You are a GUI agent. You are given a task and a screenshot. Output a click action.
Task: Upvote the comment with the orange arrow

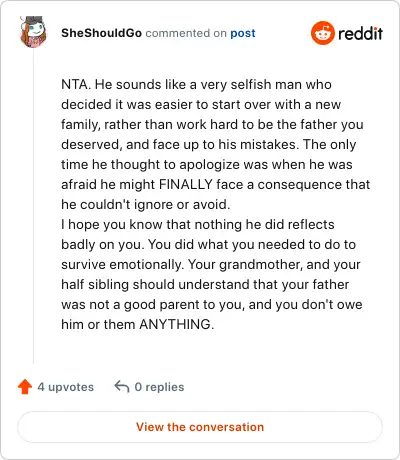25,387
